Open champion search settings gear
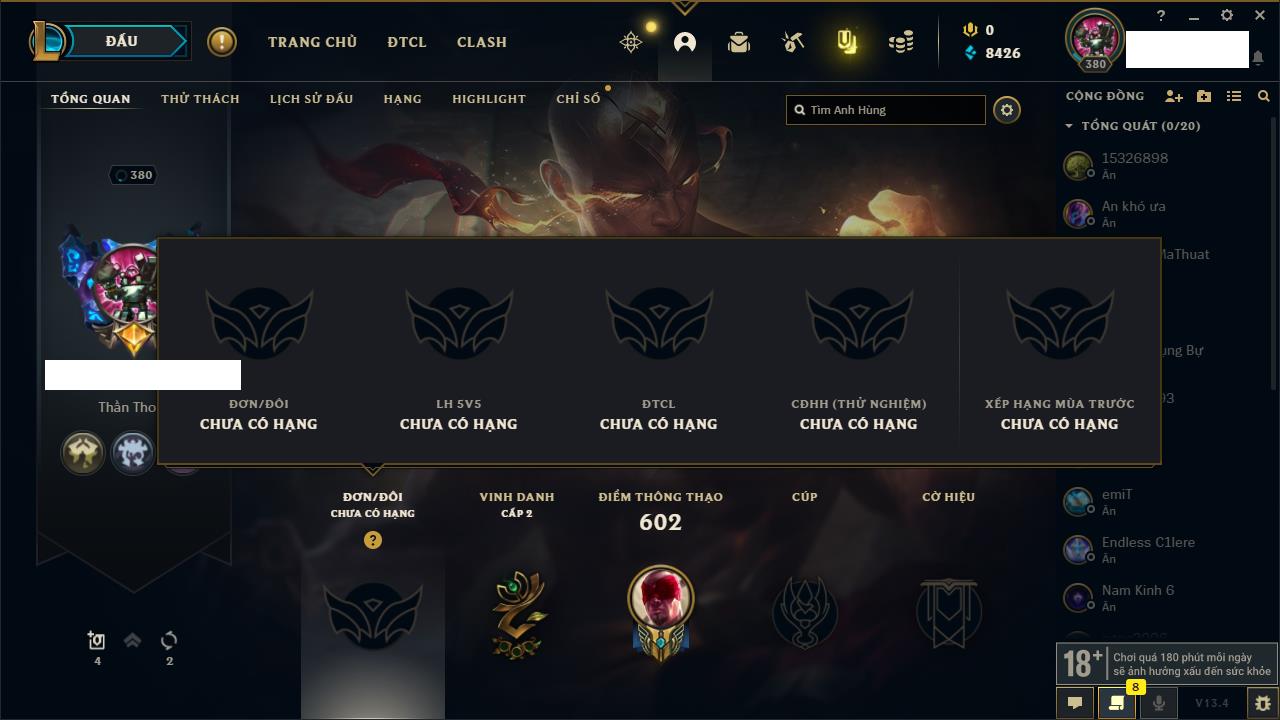The image size is (1280, 720). pyautogui.click(x=1007, y=110)
